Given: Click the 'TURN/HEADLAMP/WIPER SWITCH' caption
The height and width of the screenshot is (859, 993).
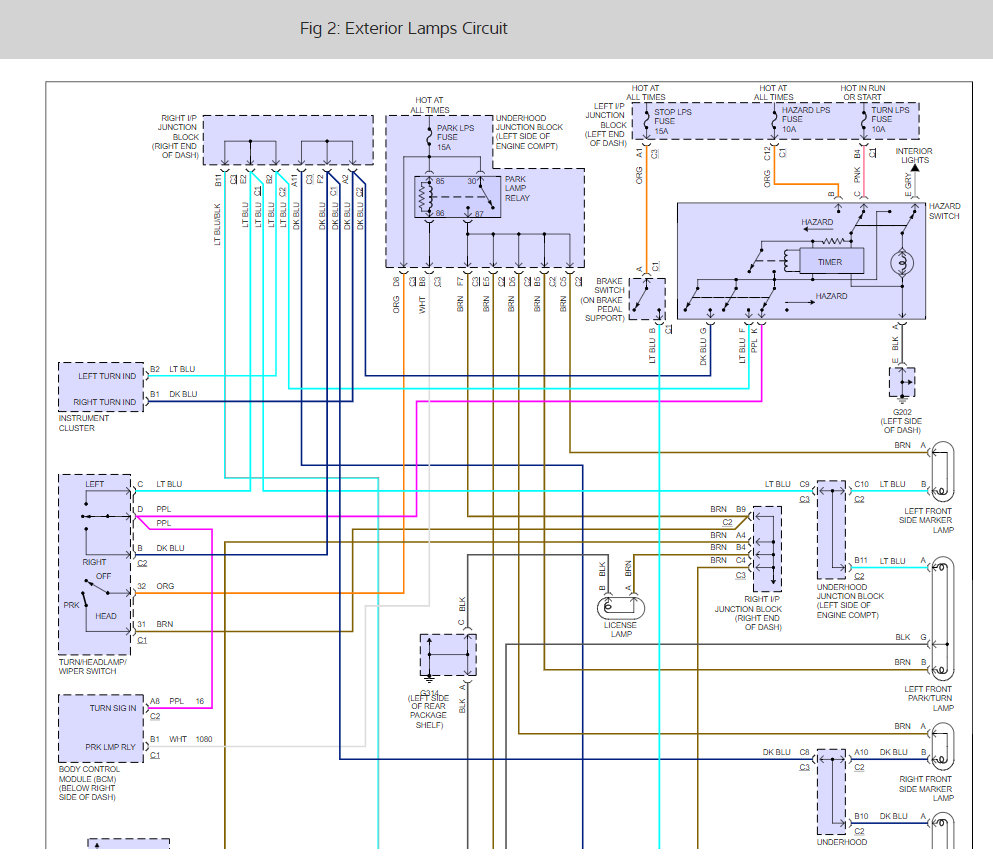Looking at the screenshot, I should point(92,666).
